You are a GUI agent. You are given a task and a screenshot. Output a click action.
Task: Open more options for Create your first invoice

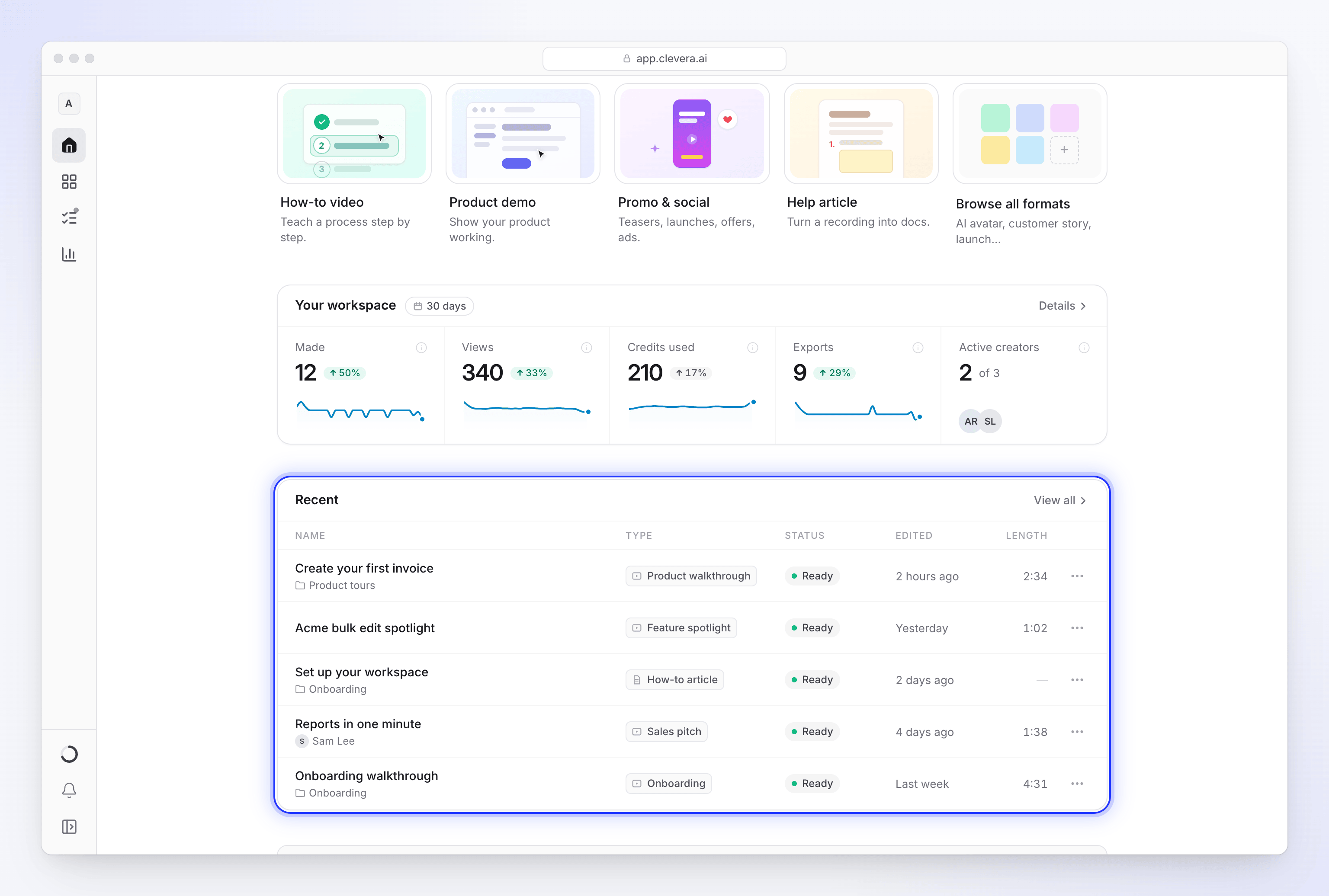[x=1077, y=576]
